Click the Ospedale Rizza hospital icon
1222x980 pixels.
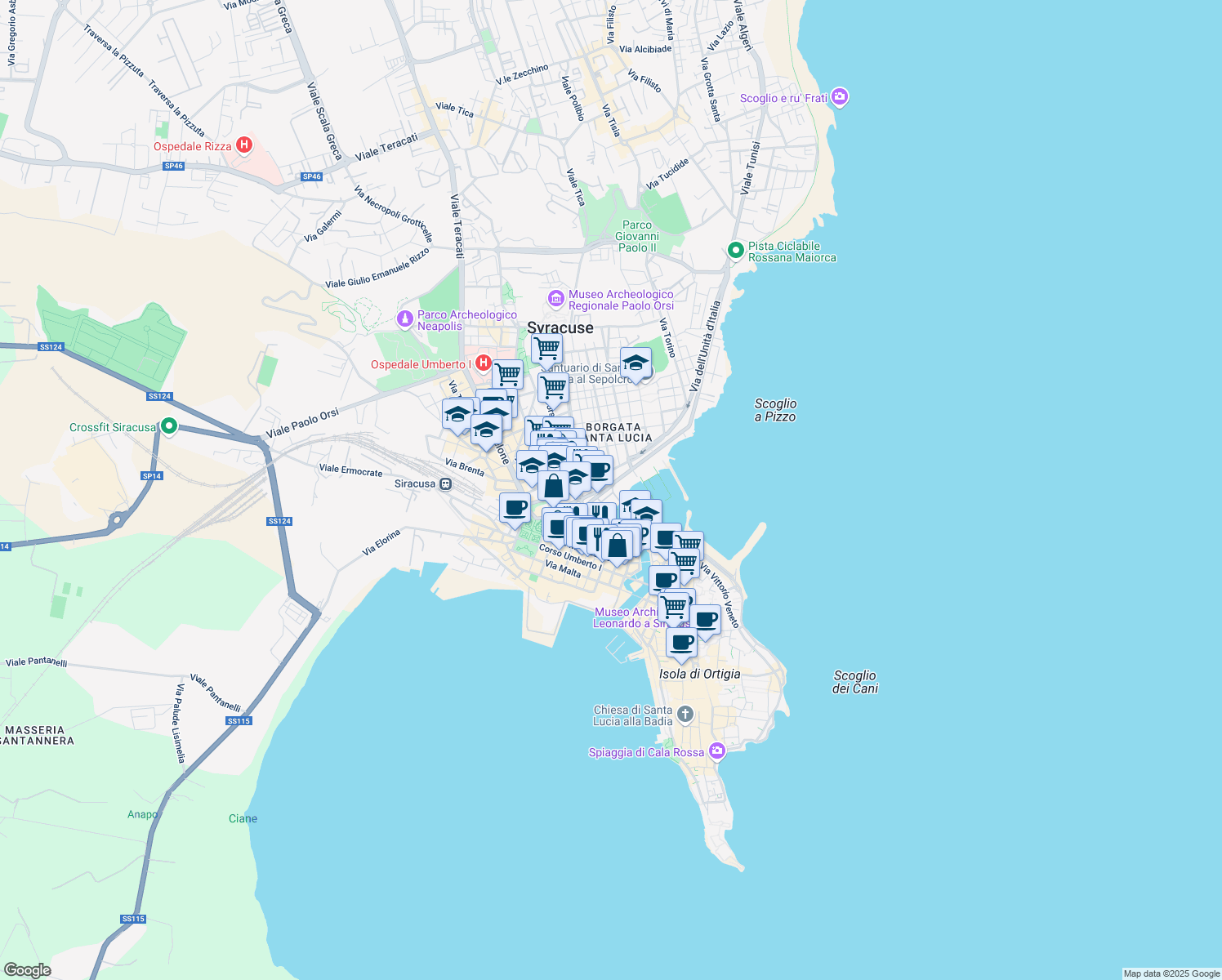click(x=243, y=146)
